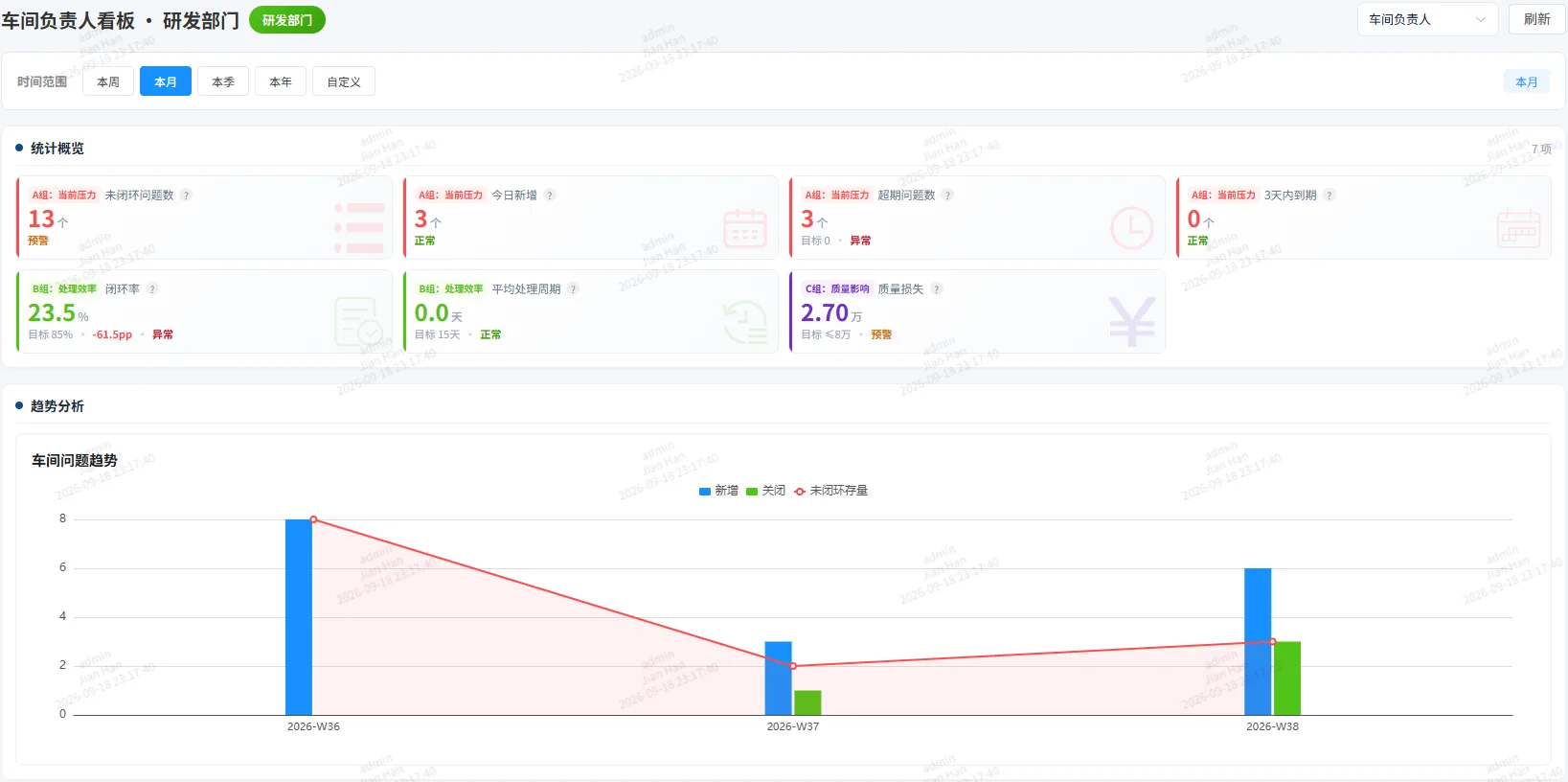Click the 趋势分析 section heading
The image size is (1568, 782).
57,406
